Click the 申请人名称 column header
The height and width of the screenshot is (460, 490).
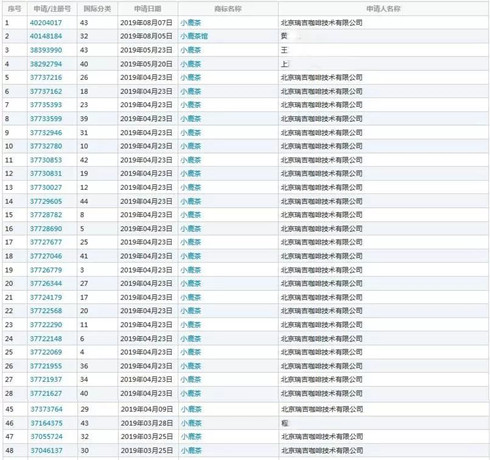point(383,9)
